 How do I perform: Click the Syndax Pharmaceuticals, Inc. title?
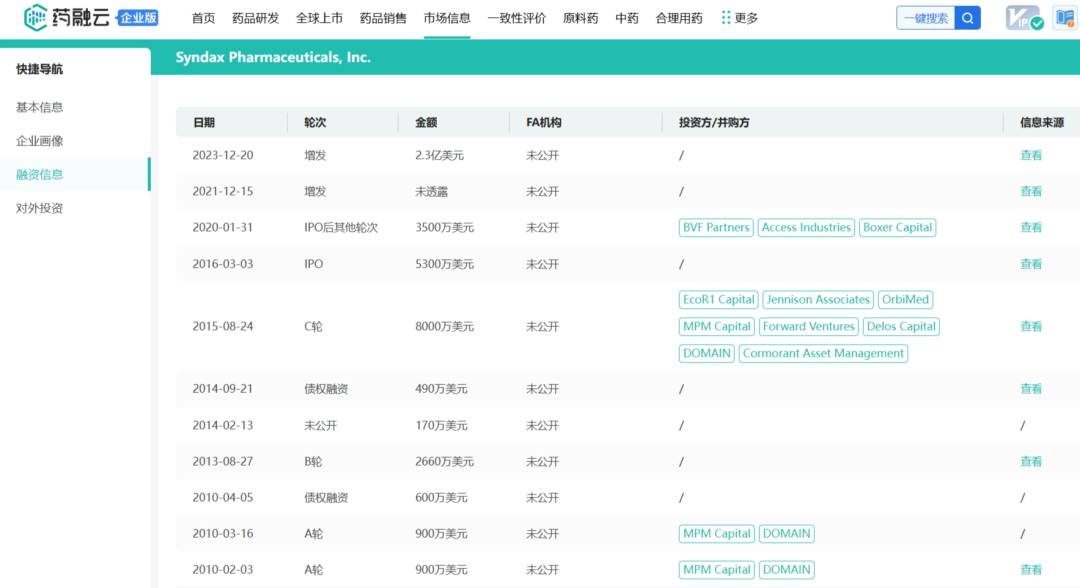(x=273, y=57)
